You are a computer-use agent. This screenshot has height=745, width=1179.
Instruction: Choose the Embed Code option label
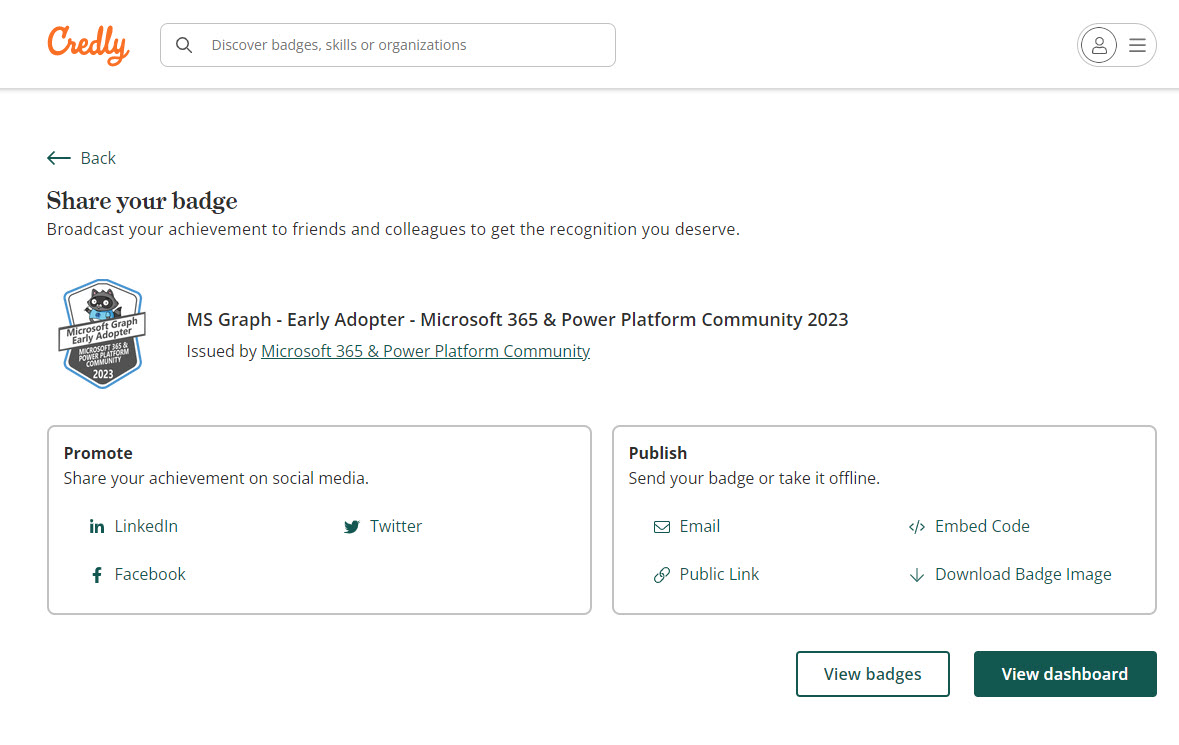[982, 526]
